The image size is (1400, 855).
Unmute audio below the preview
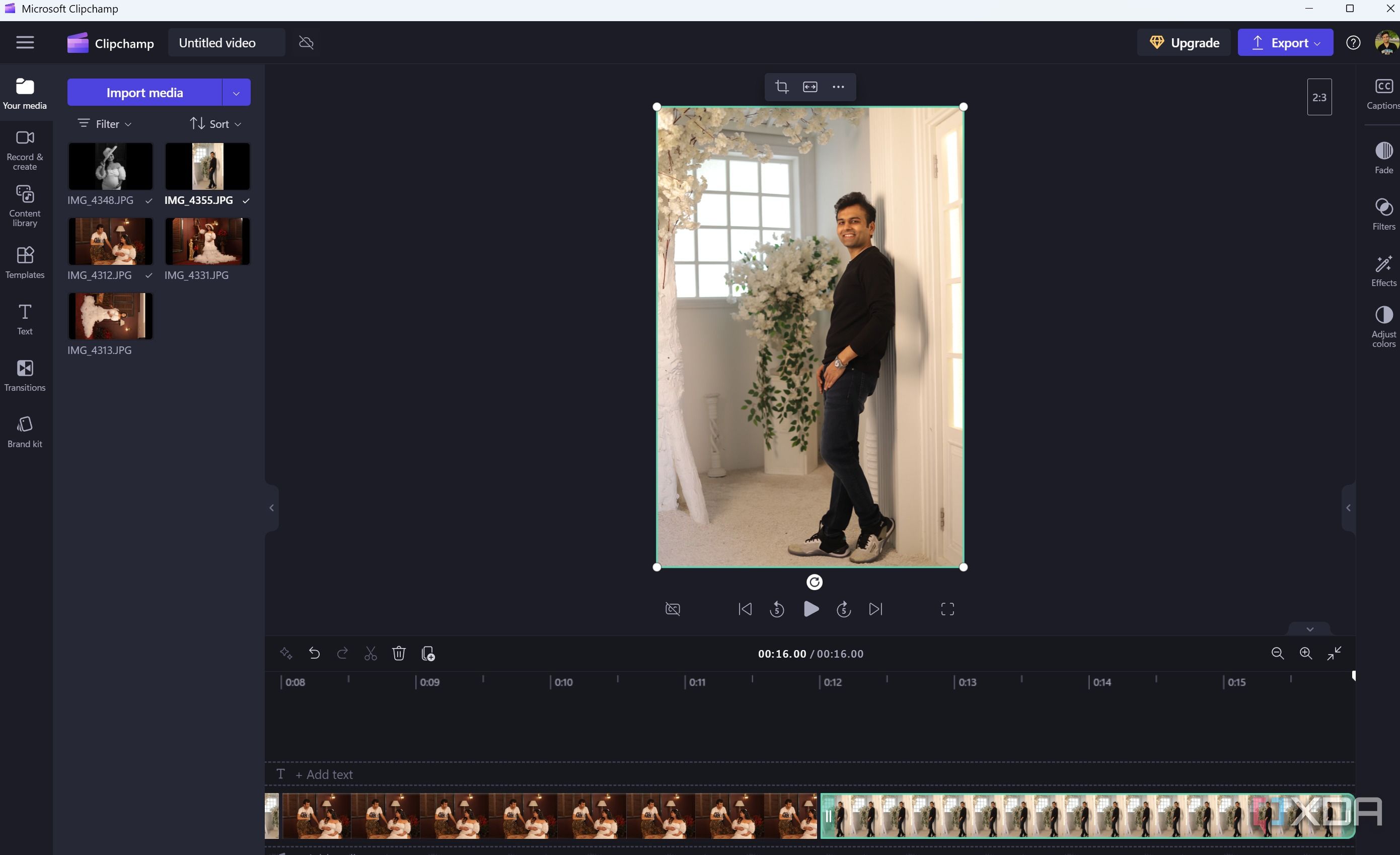pos(672,609)
